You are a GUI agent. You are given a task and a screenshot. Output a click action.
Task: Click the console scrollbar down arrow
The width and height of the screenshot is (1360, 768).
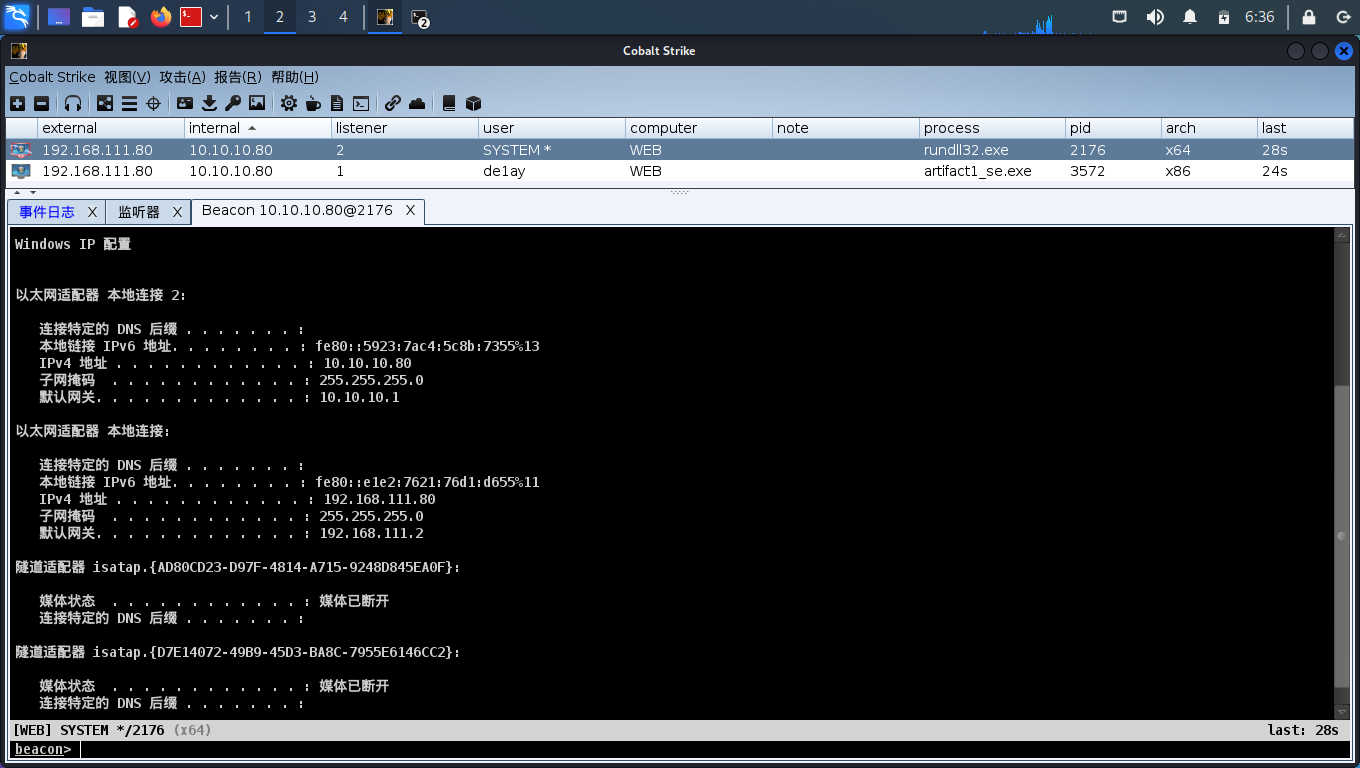[x=1342, y=711]
